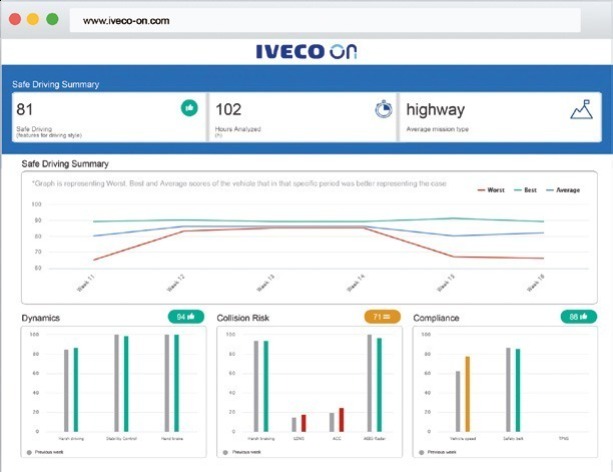613x472 pixels.
Task: Click the green maximize window button
Action: pyautogui.click(x=52, y=19)
